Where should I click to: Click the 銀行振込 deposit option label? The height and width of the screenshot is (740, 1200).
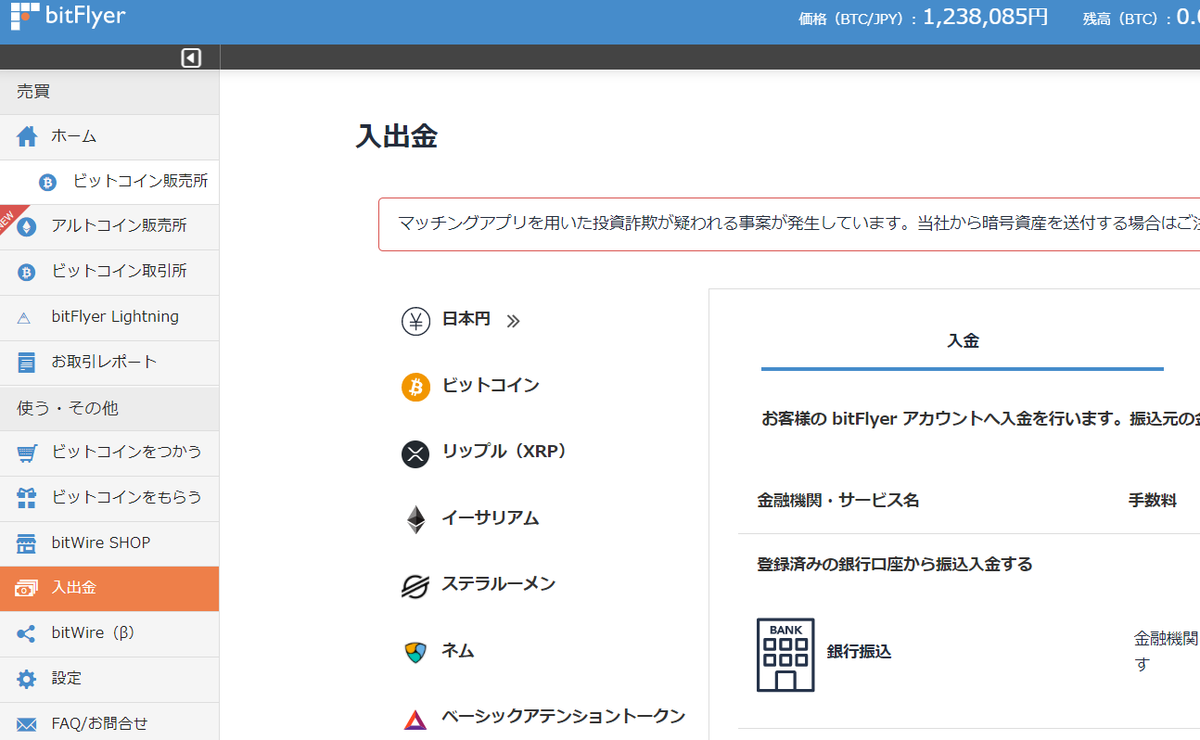[x=858, y=652]
